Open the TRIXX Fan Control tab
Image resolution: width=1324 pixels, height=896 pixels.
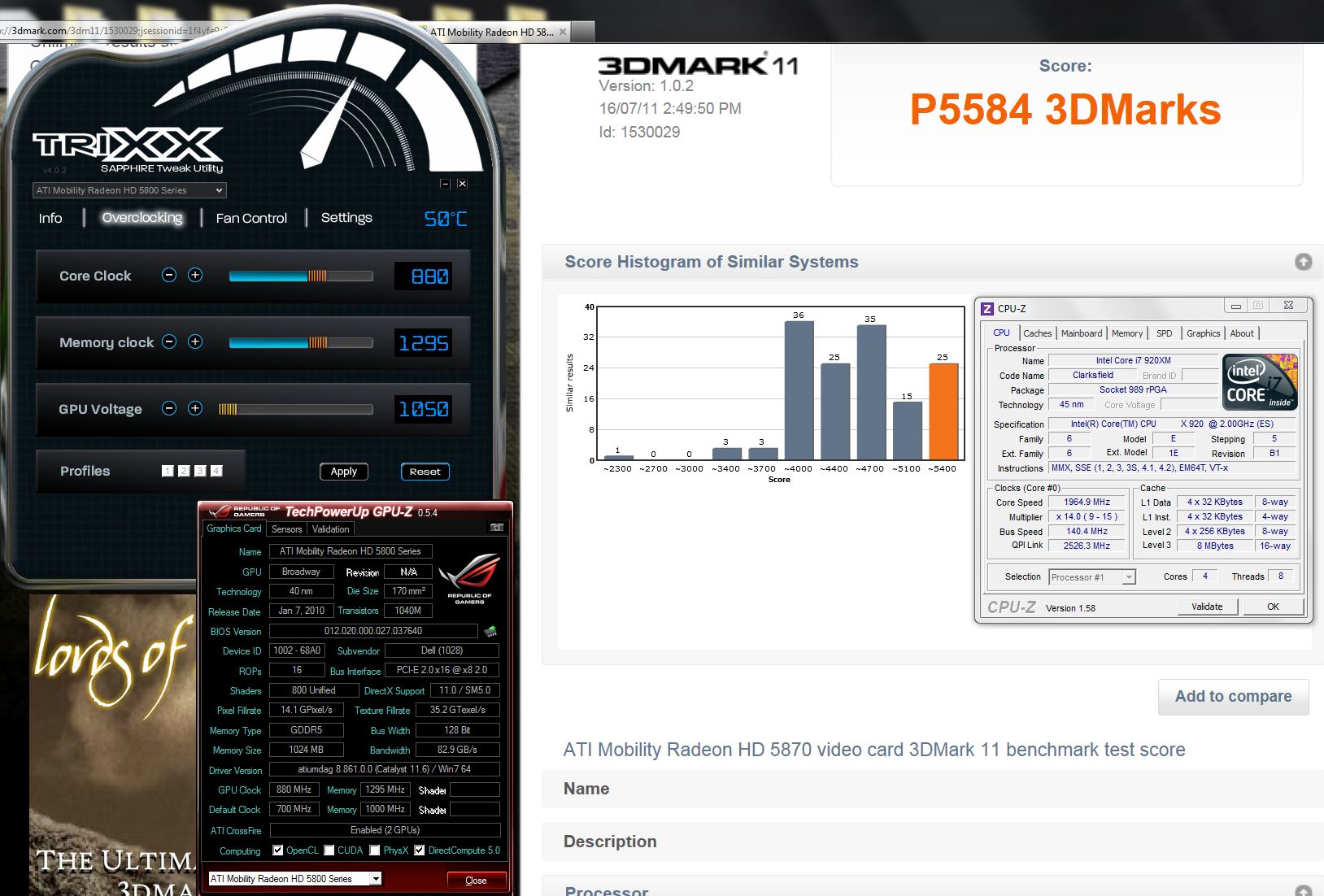[251, 218]
